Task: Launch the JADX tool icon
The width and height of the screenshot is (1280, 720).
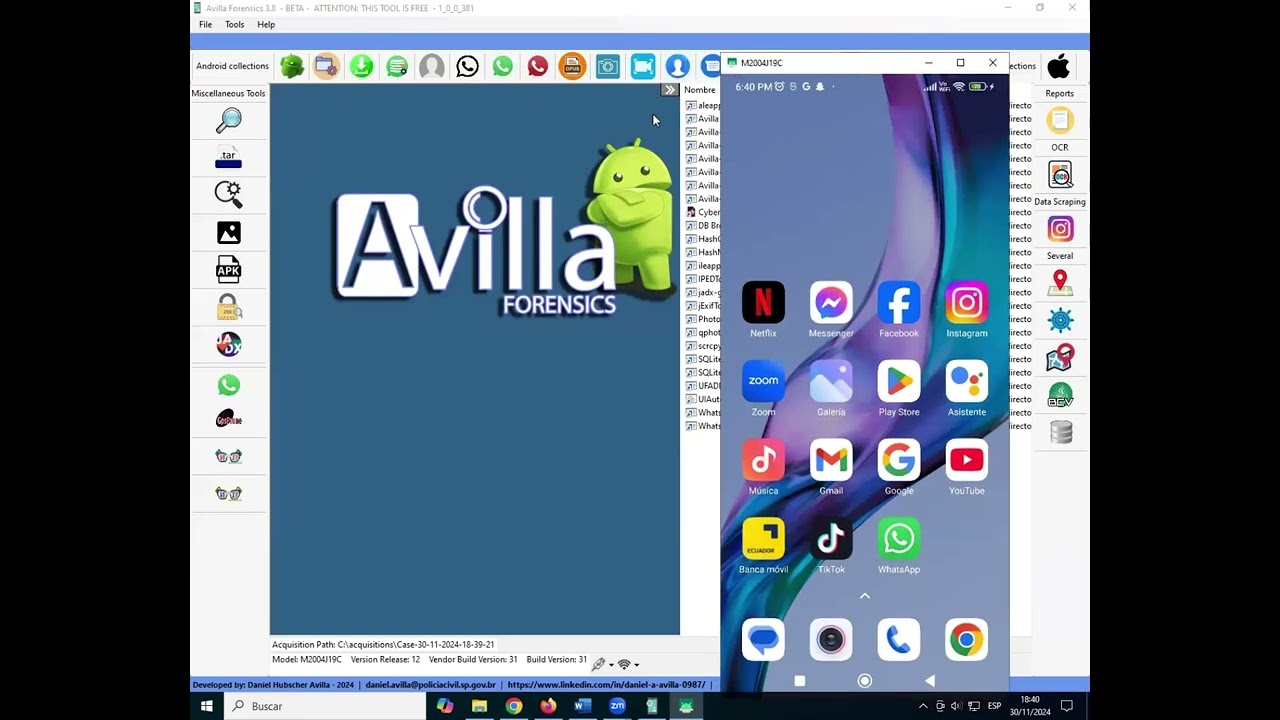Action: click(229, 345)
